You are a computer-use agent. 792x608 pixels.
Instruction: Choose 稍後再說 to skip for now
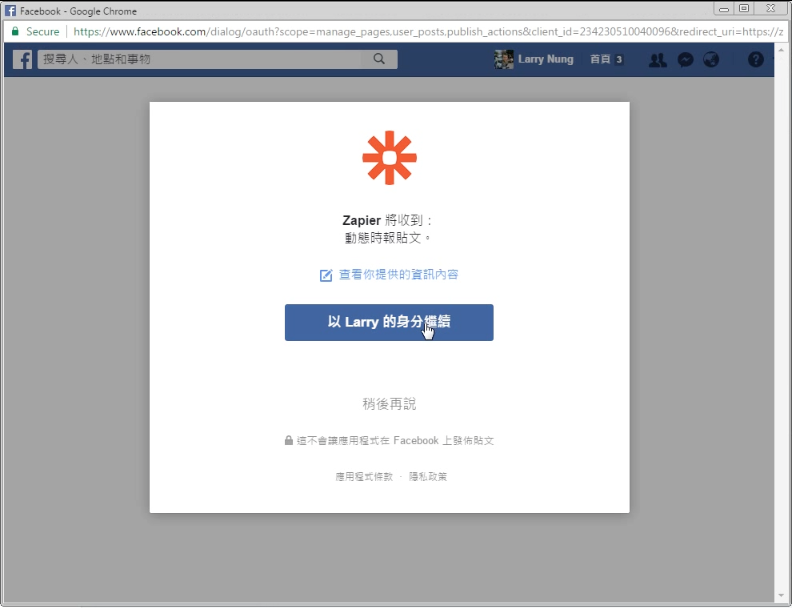[x=389, y=404]
